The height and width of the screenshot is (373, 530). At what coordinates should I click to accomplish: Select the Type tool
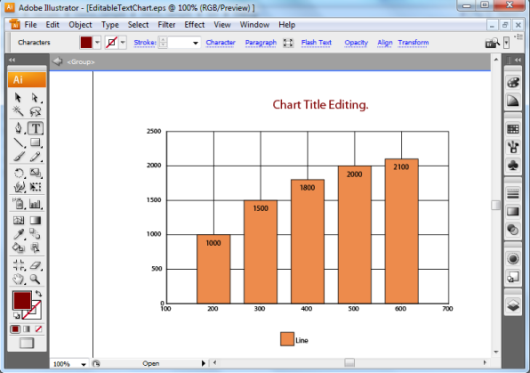click(x=35, y=128)
